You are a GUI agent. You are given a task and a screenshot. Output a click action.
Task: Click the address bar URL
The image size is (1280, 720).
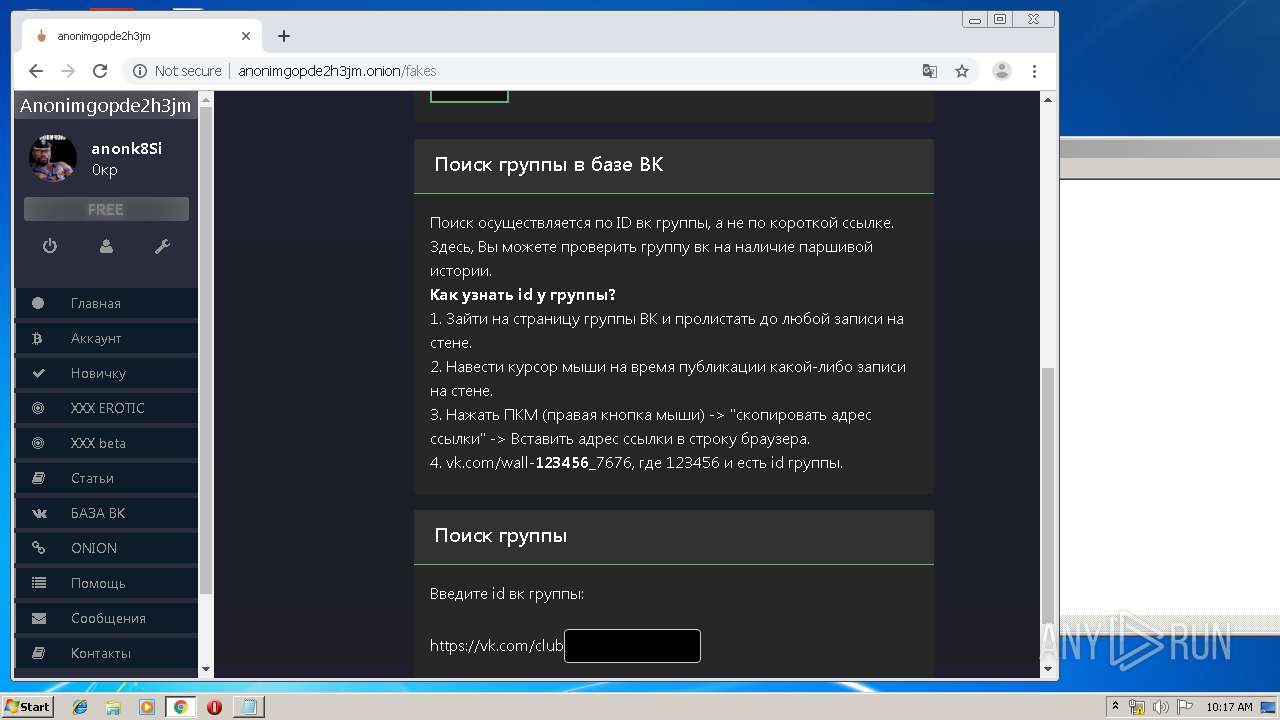click(x=337, y=71)
